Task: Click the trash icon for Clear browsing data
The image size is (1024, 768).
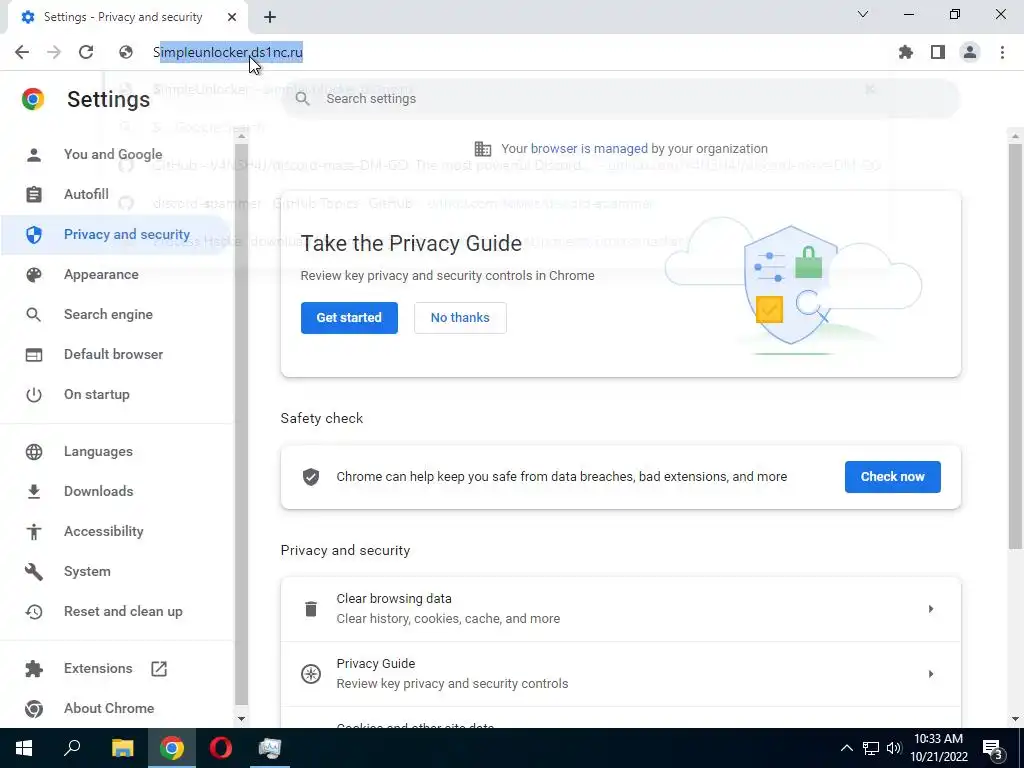Action: click(x=311, y=609)
